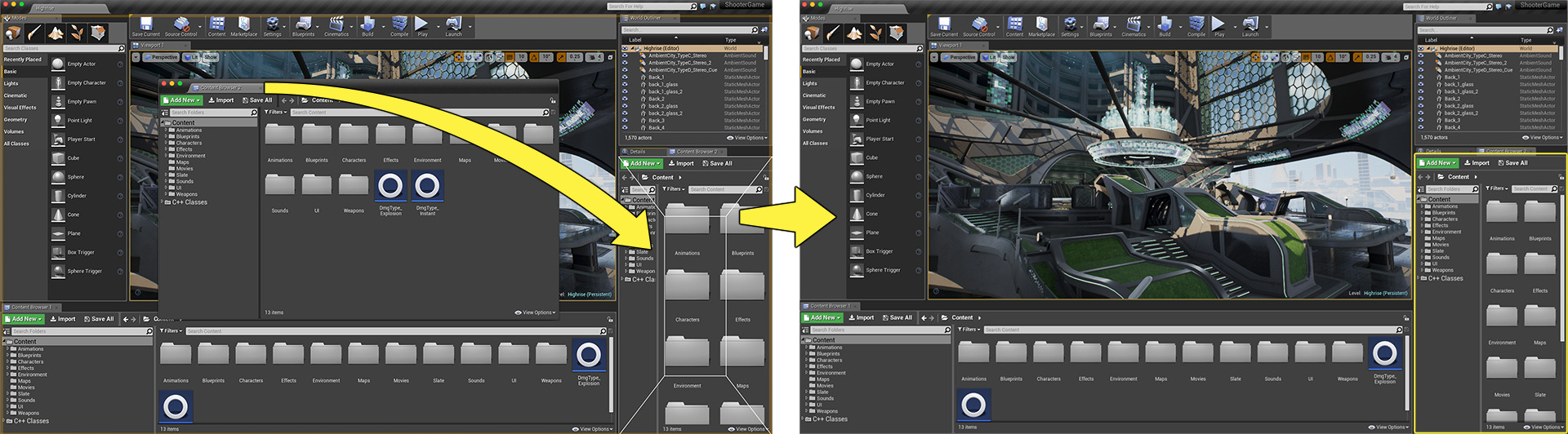Open Settings in the right editor toolbar
1568x434 pixels.
click(x=1070, y=26)
